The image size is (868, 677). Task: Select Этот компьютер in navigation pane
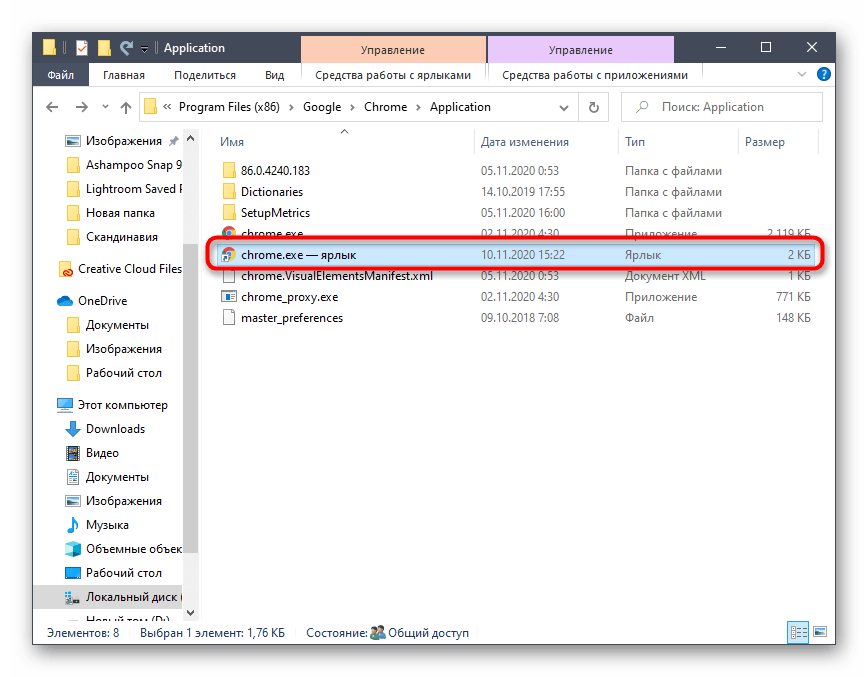pyautogui.click(x=122, y=405)
